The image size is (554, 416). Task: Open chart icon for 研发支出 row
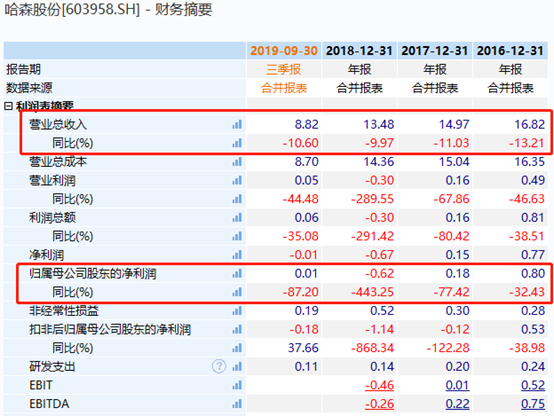click(x=237, y=367)
